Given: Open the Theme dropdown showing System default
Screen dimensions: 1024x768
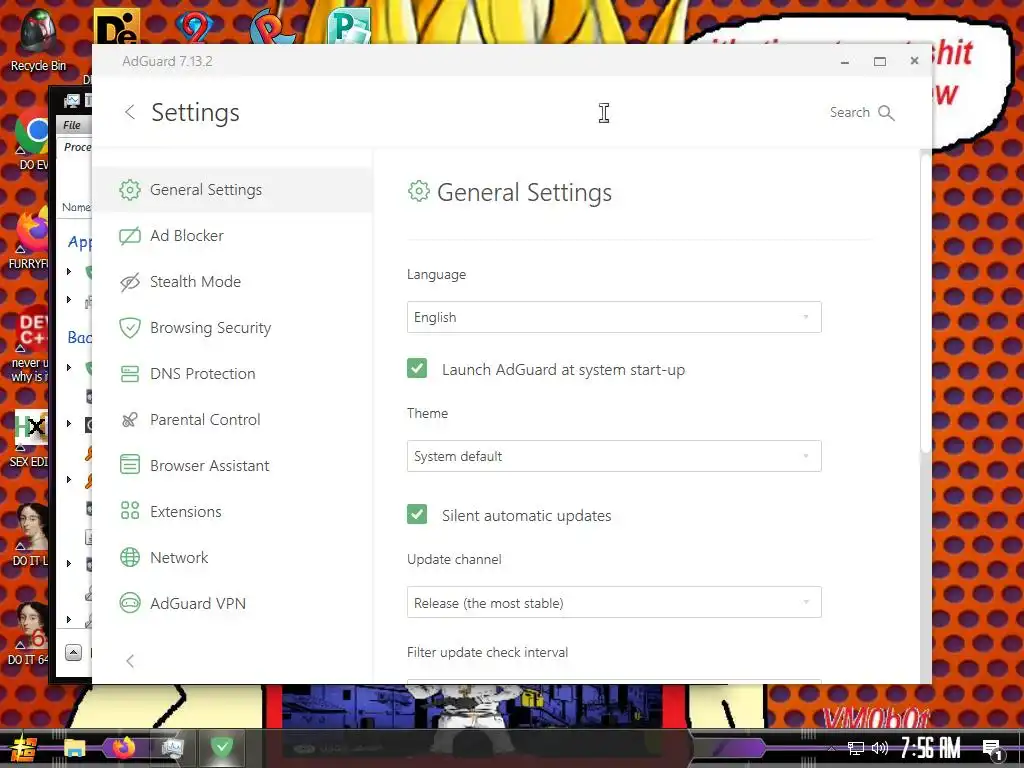Looking at the screenshot, I should [614, 456].
